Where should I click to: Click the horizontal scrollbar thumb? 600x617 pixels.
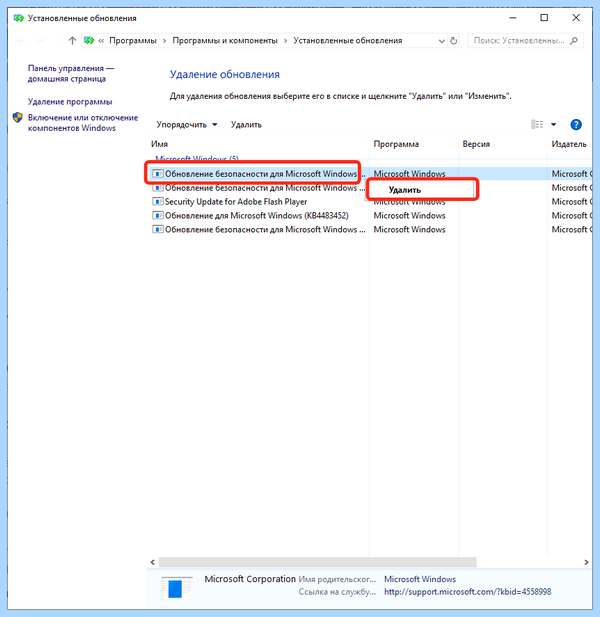[x=318, y=562]
